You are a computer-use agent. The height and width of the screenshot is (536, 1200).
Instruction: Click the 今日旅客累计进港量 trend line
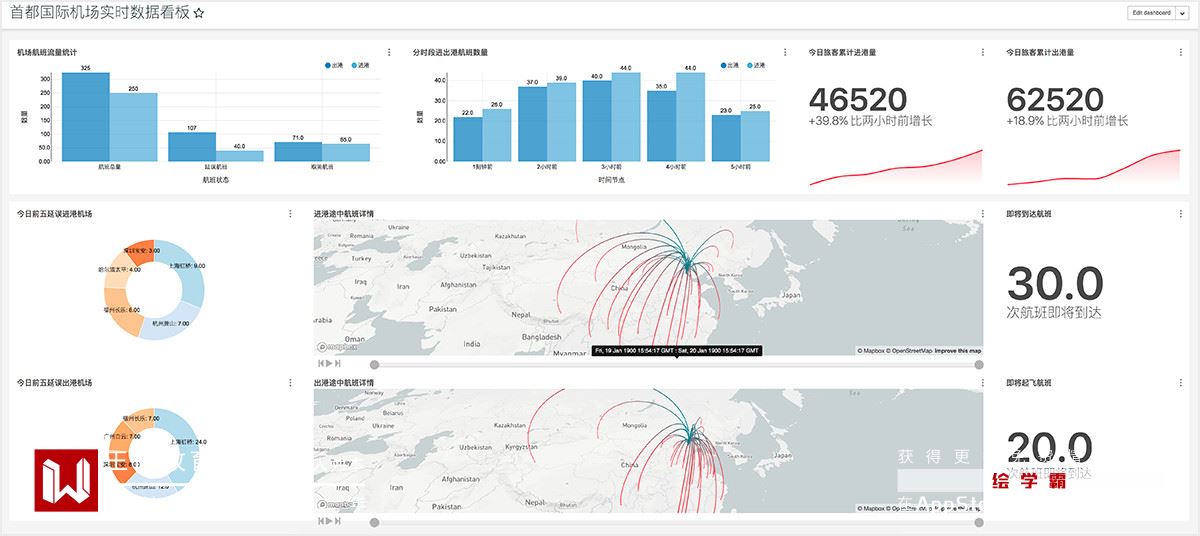[896, 169]
